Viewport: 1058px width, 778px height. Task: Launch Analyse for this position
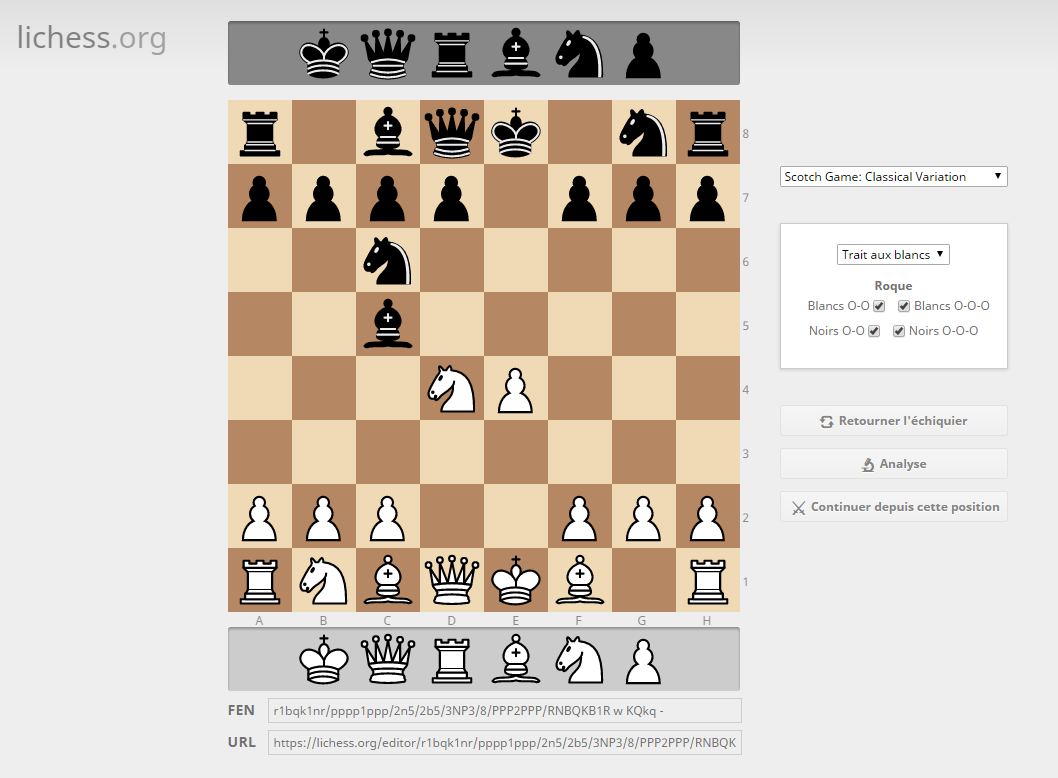893,463
